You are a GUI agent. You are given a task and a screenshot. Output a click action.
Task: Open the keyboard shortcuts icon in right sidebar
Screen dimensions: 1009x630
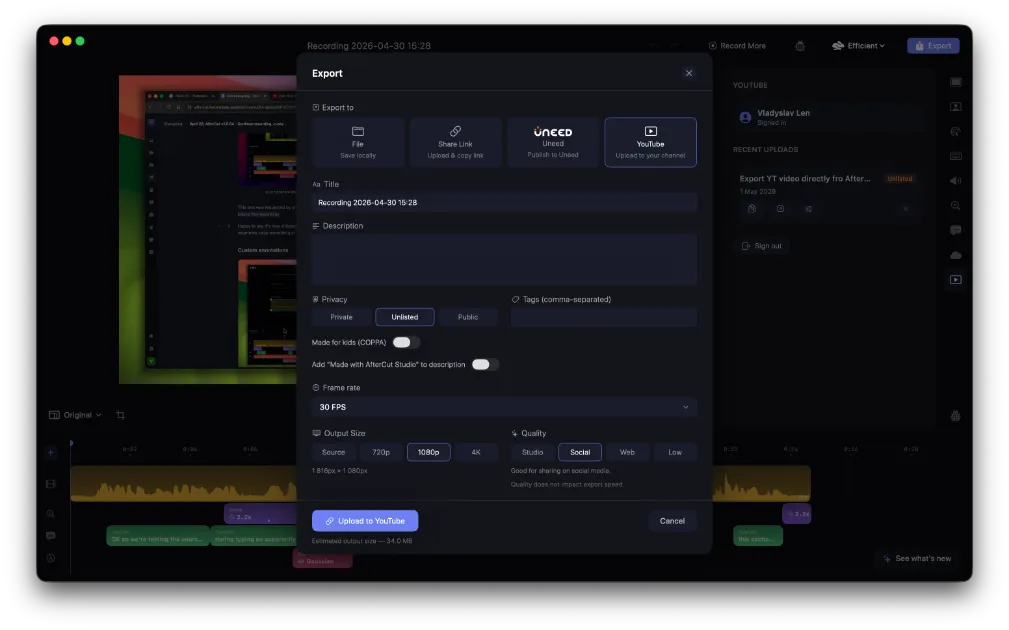(956, 156)
